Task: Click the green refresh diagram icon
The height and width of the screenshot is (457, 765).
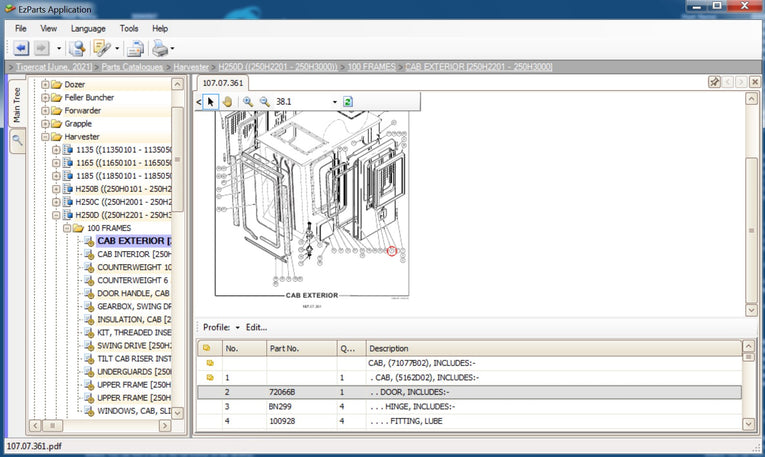Action: [x=347, y=102]
